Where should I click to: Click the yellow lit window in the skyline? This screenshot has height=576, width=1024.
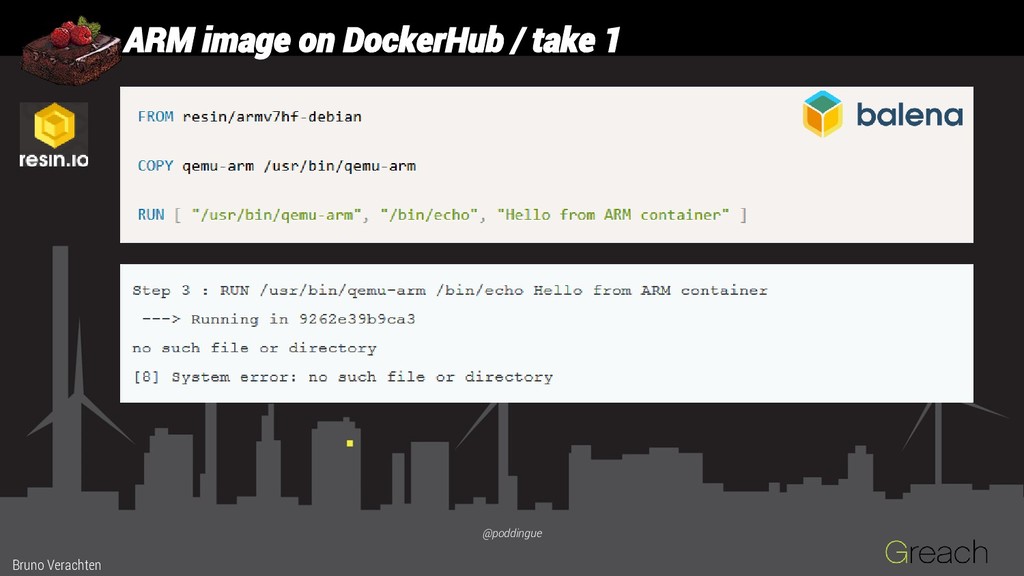[x=350, y=443]
